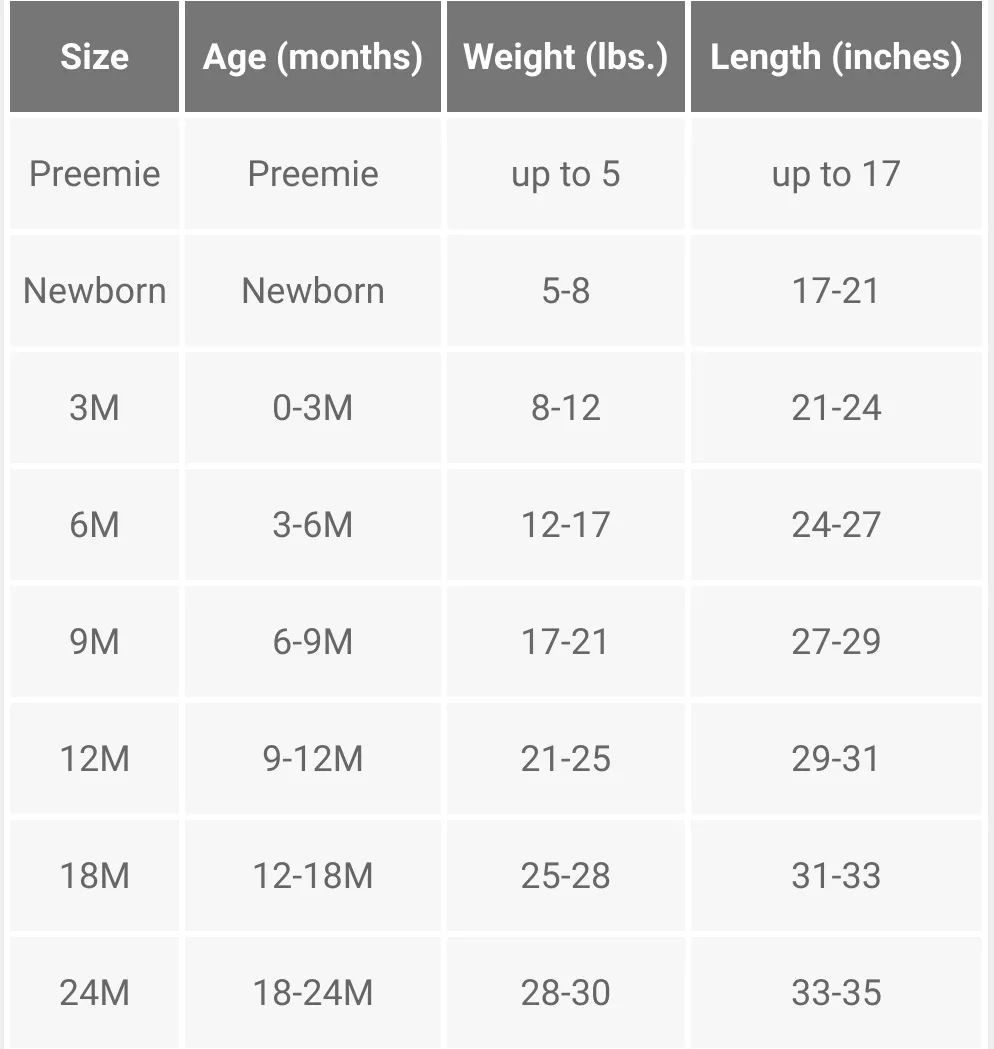Click the 18M size cell
Viewport: 994px width, 1049px height.
tap(94, 876)
